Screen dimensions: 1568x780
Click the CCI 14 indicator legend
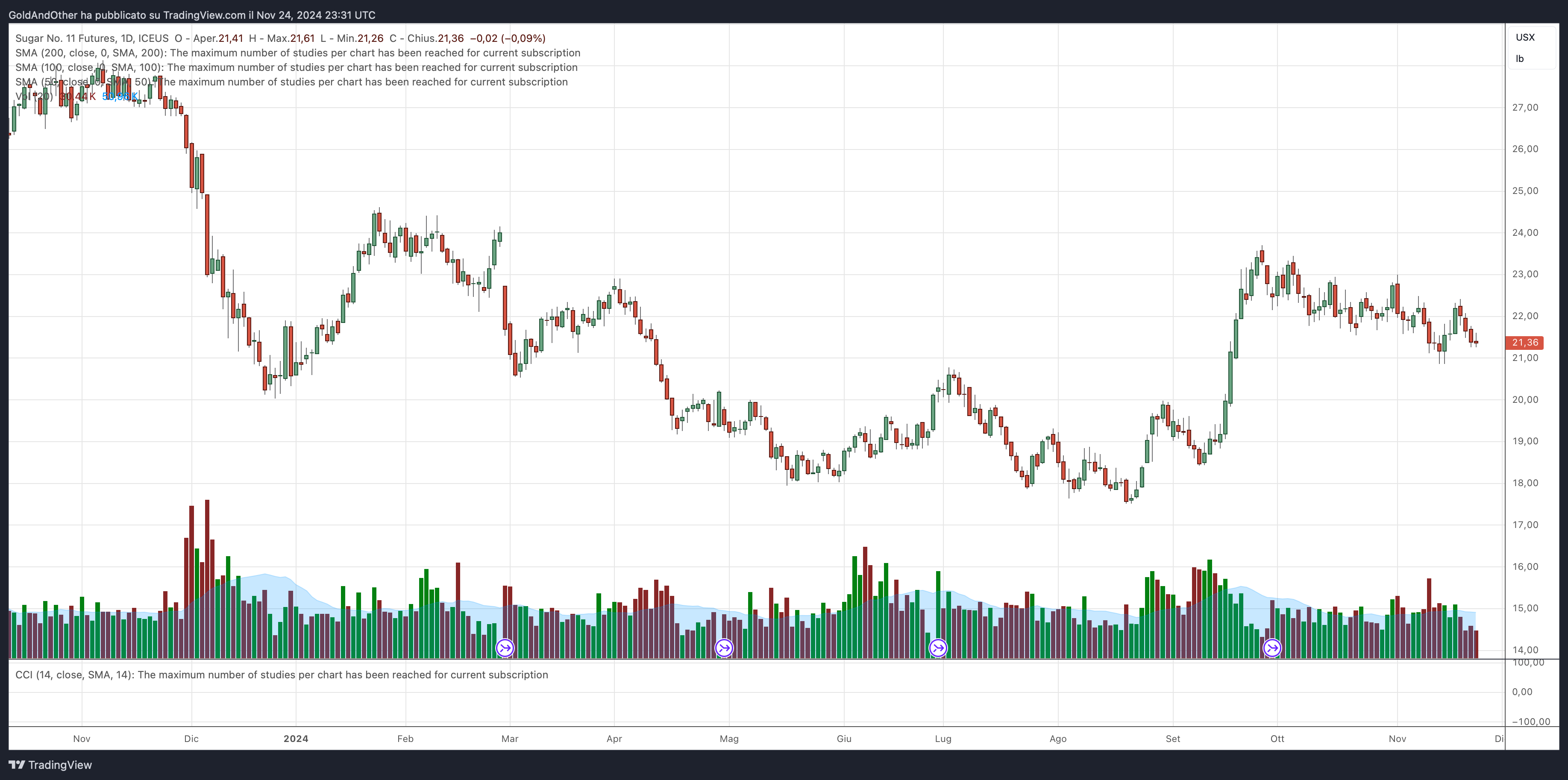click(x=73, y=675)
